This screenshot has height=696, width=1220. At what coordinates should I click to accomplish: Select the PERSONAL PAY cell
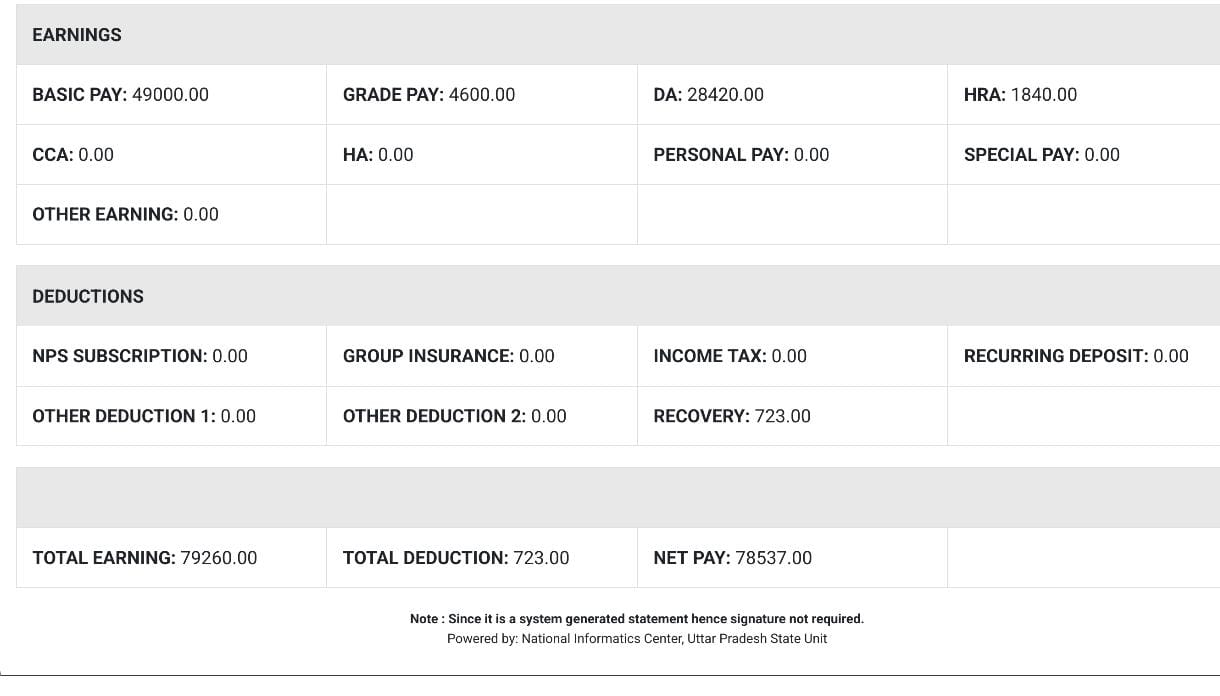tap(741, 155)
